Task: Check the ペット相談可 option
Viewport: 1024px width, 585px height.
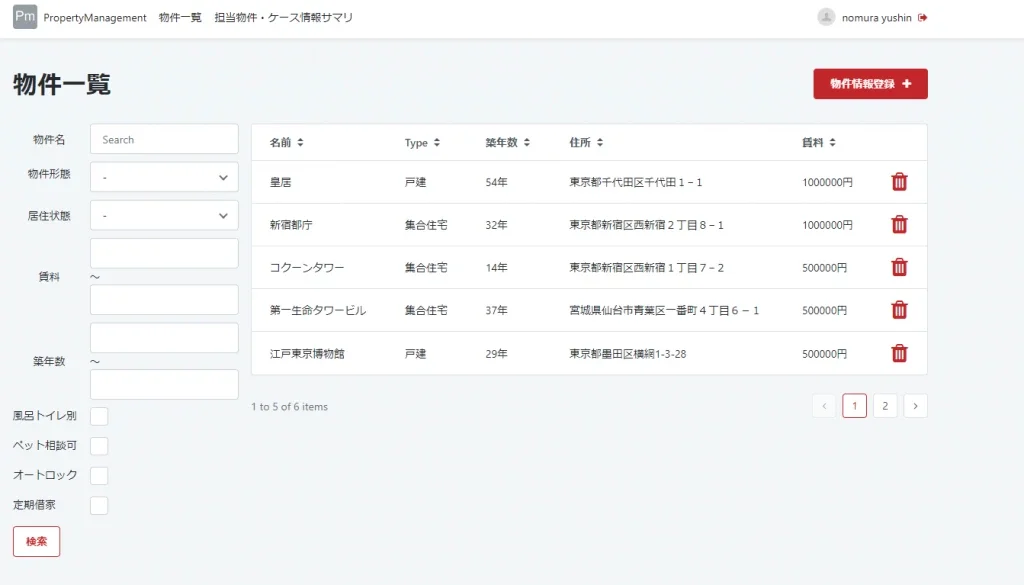Action: [99, 446]
